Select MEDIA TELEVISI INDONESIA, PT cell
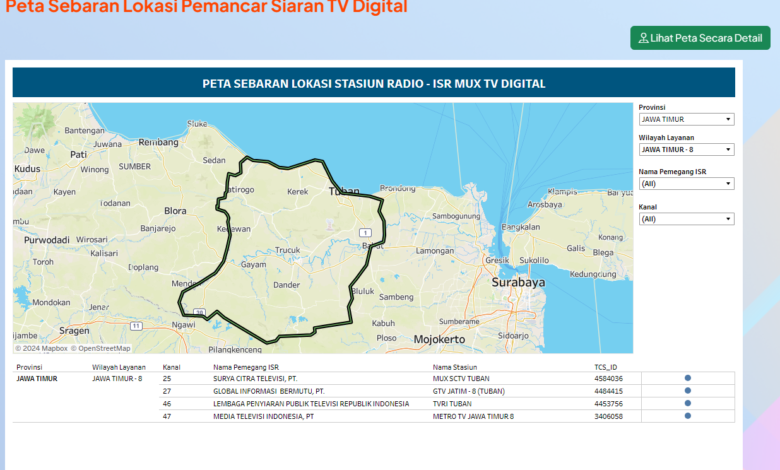 (x=264, y=416)
